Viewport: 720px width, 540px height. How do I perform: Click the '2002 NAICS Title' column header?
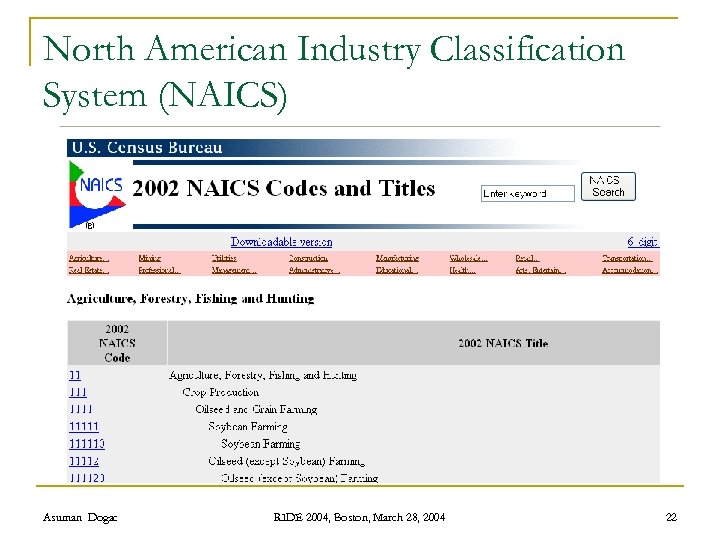tap(503, 343)
